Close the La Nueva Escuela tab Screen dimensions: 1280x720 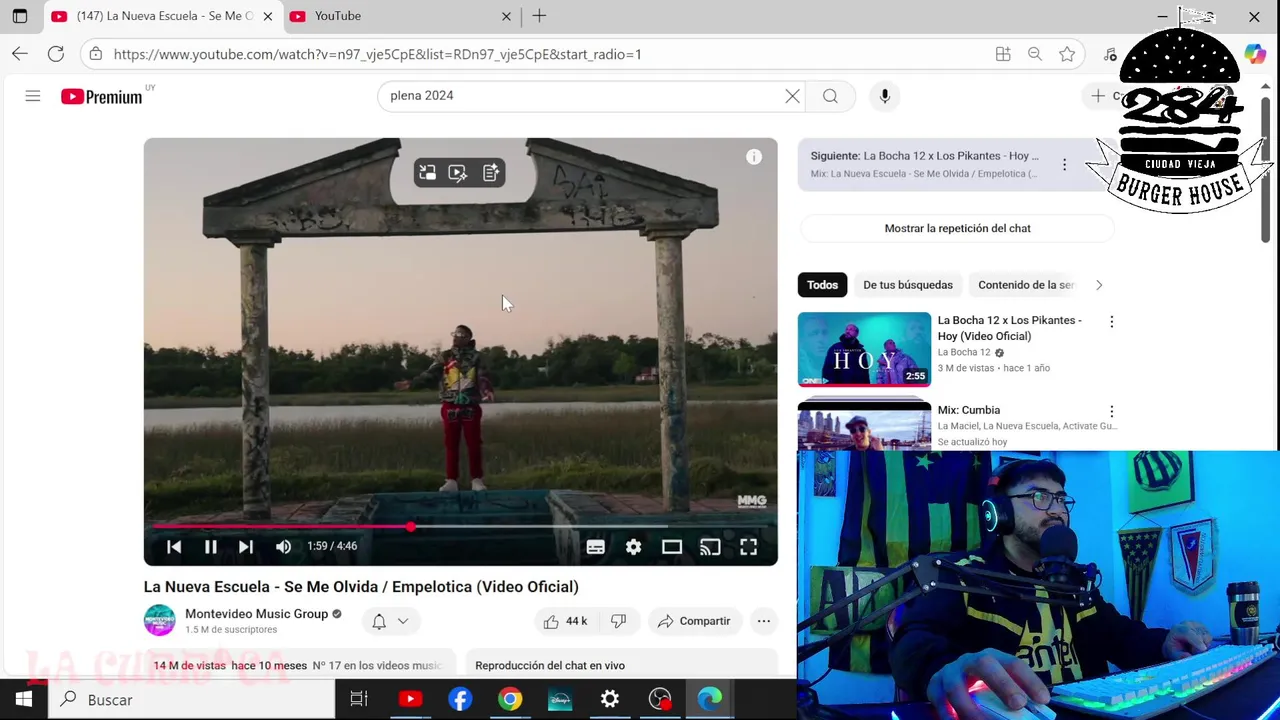pos(268,16)
